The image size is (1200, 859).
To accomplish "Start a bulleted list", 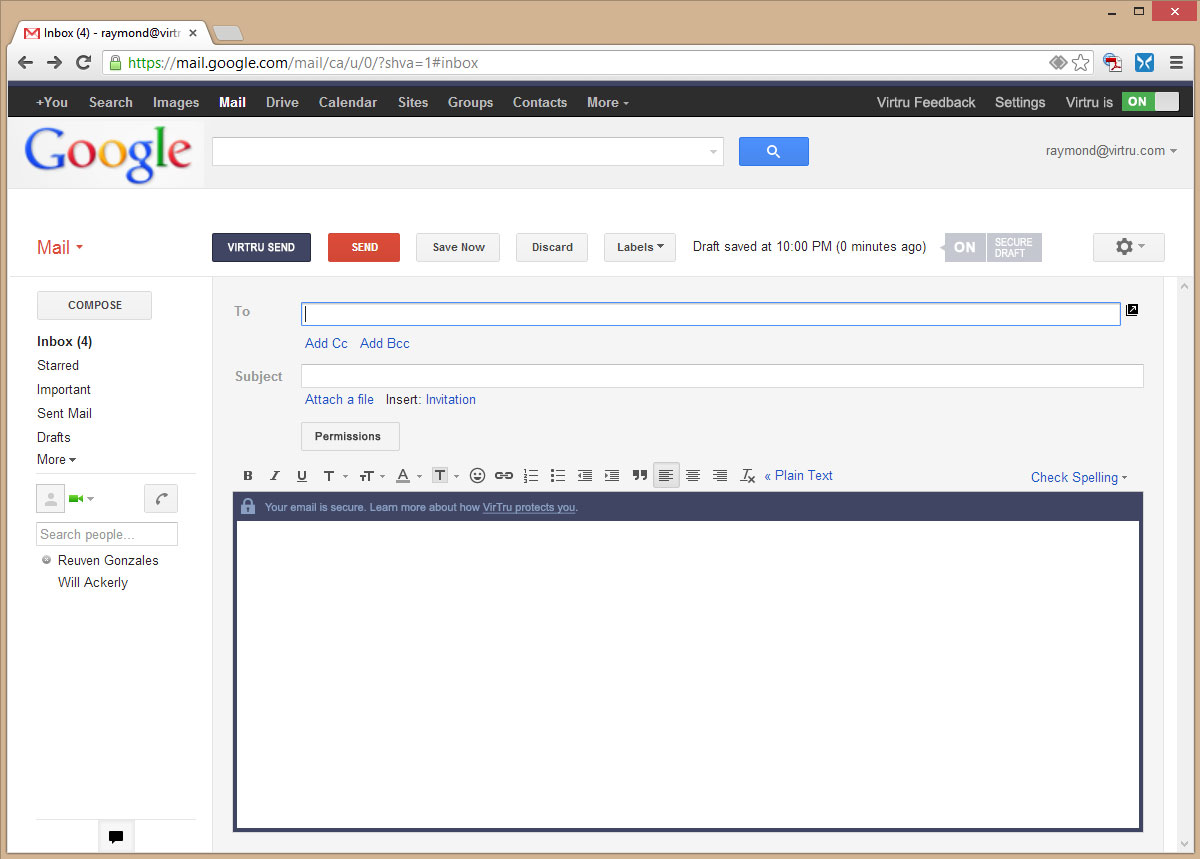I will pyautogui.click(x=558, y=476).
